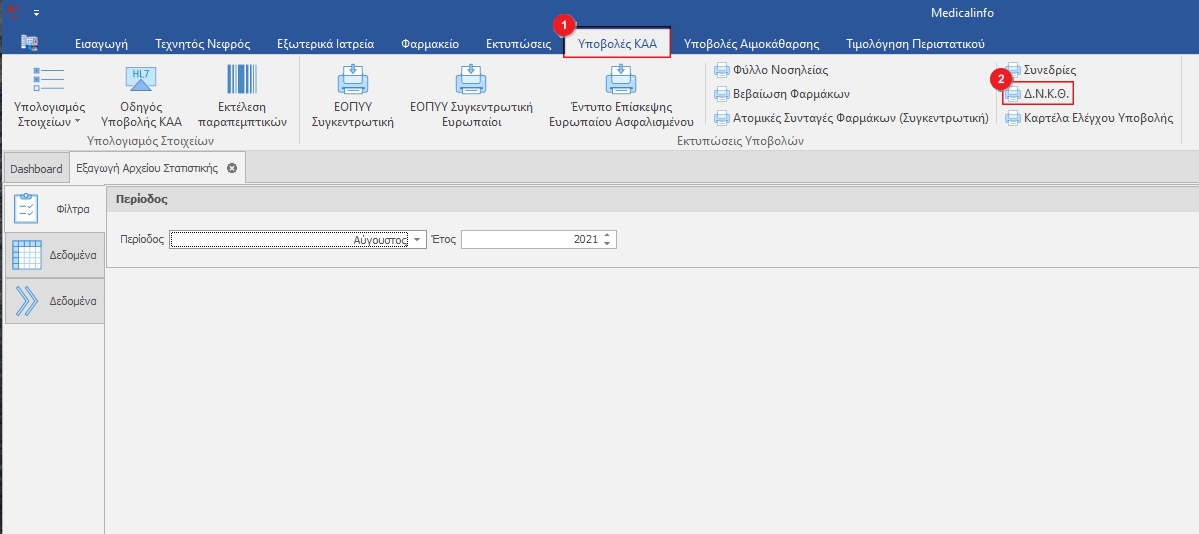This screenshot has width=1199, height=534.
Task: Open Καρτέλα Ελέγχου Υποβολής
Action: coord(1088,118)
